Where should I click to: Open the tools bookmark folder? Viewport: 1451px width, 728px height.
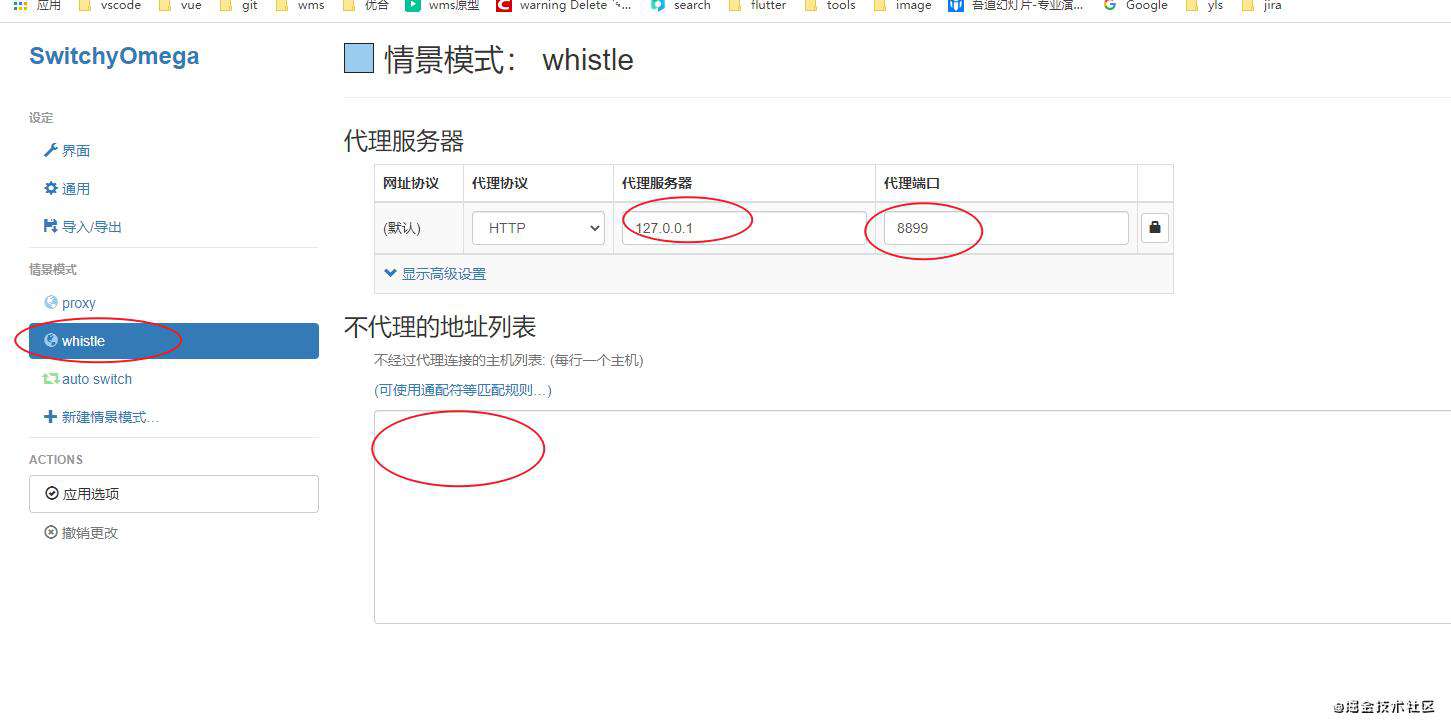(831, 5)
